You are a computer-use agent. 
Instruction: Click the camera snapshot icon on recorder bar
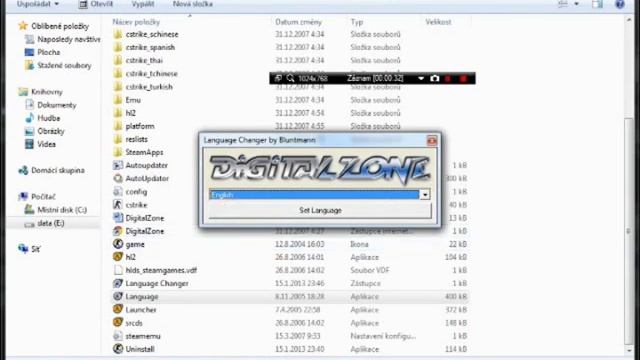(x=435, y=78)
